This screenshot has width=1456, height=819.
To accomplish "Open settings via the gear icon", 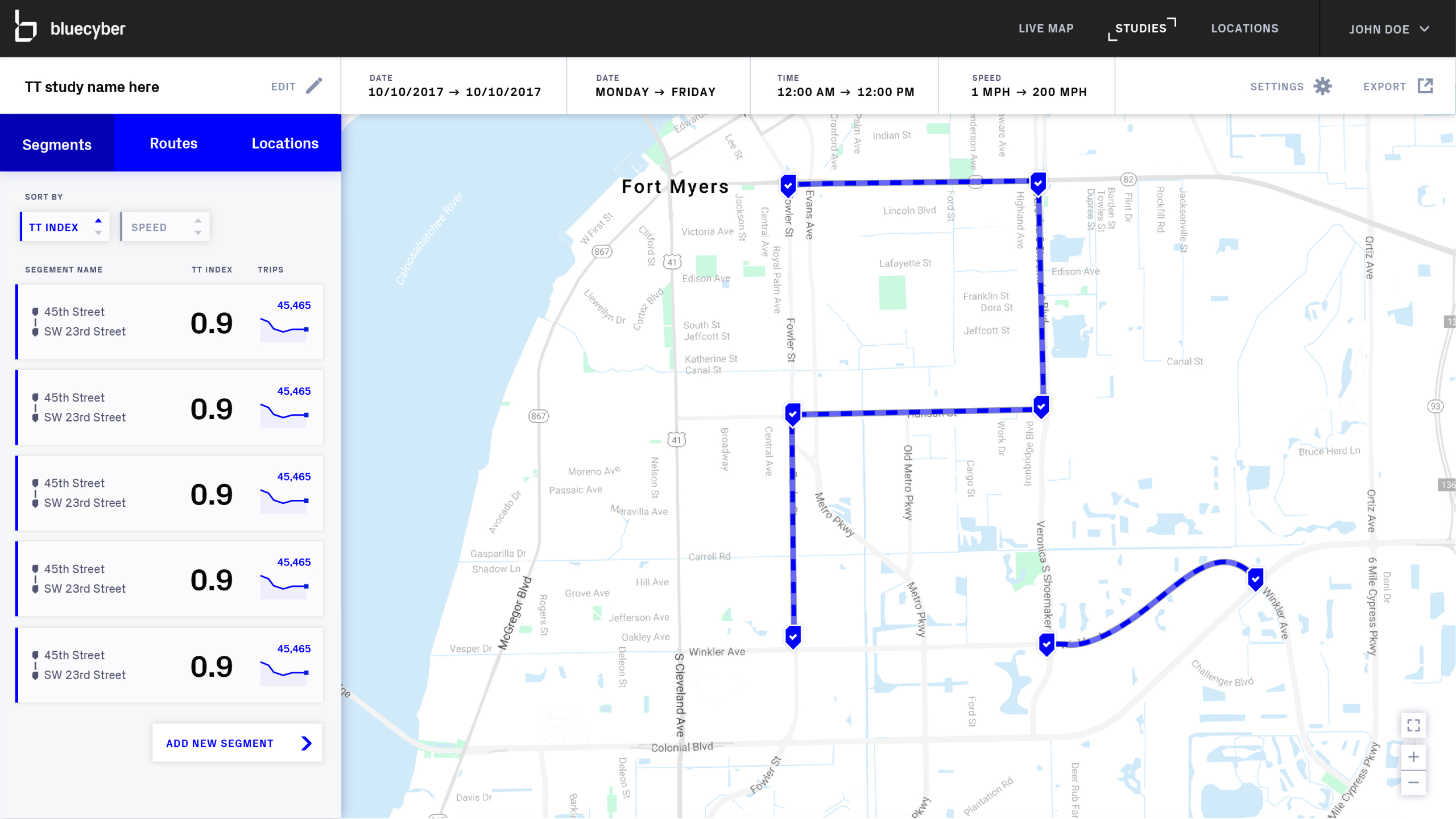I will 1322,86.
